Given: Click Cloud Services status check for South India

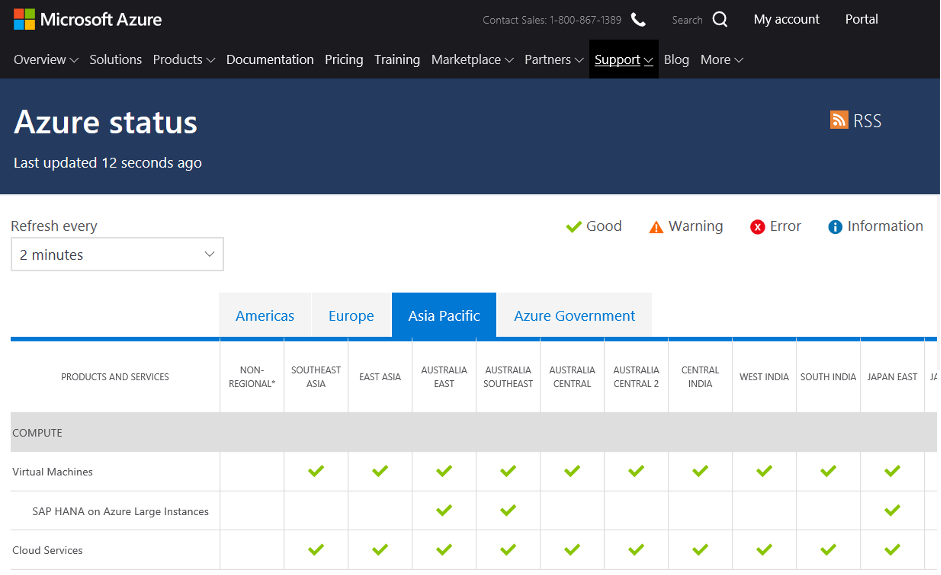Looking at the screenshot, I should (828, 549).
